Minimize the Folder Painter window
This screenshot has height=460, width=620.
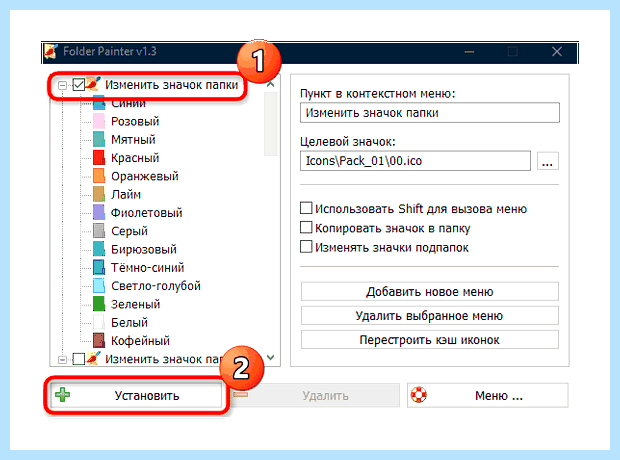[x=469, y=51]
